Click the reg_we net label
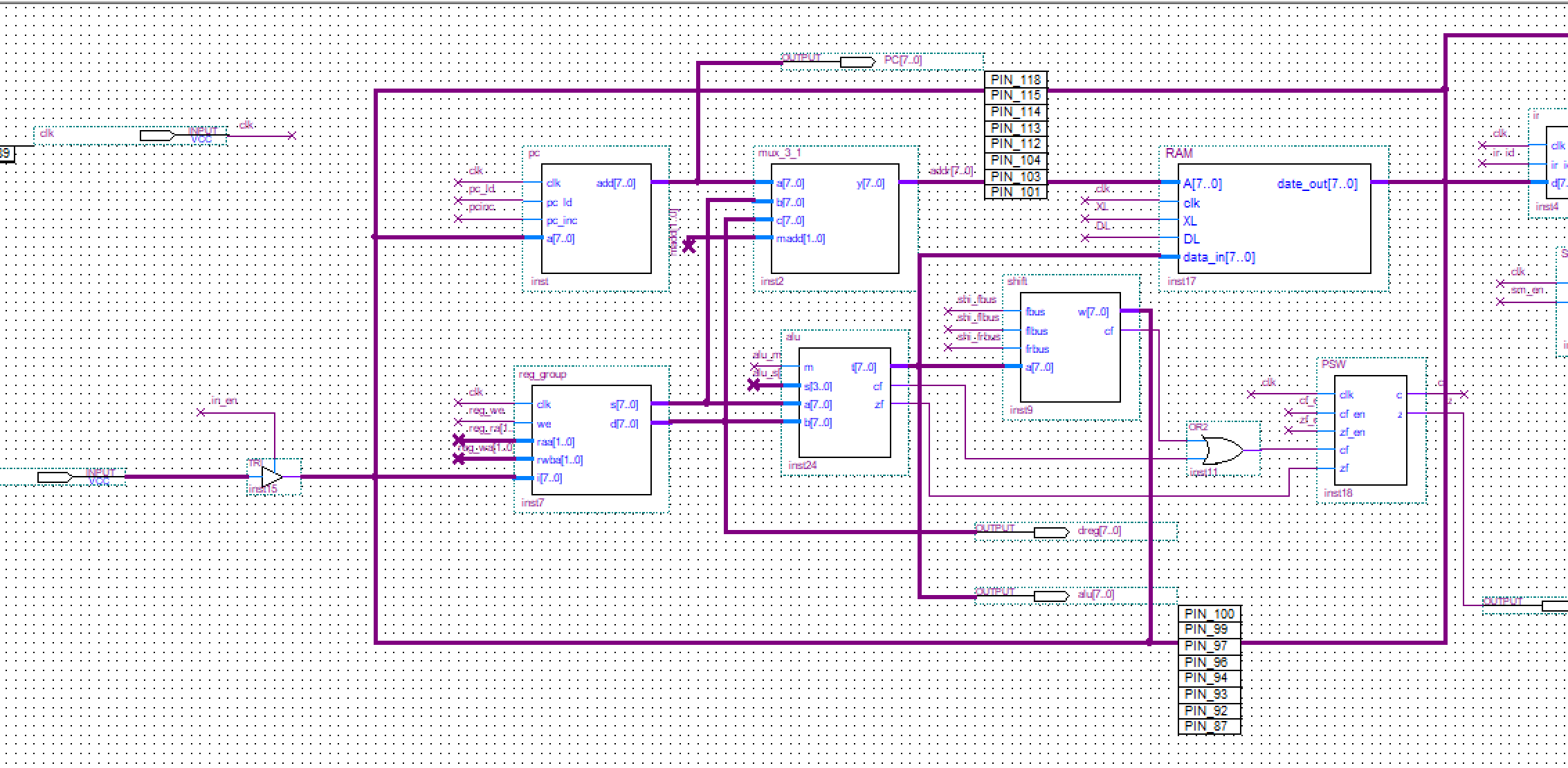 coord(486,410)
